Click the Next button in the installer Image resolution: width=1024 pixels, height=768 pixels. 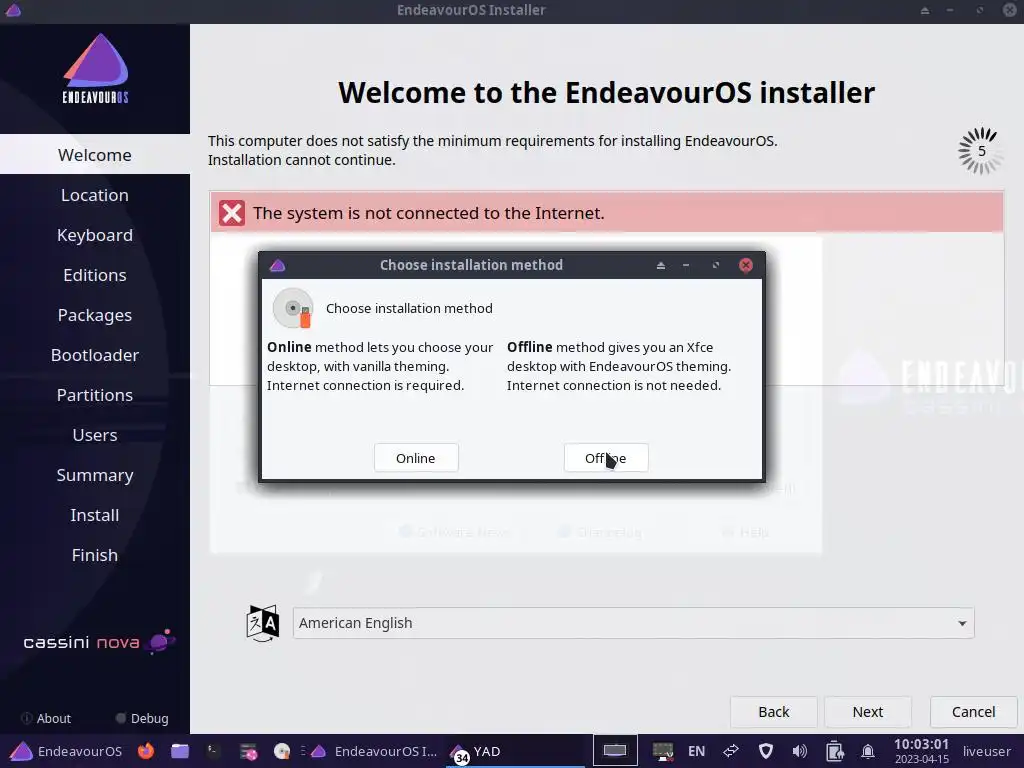point(867,712)
